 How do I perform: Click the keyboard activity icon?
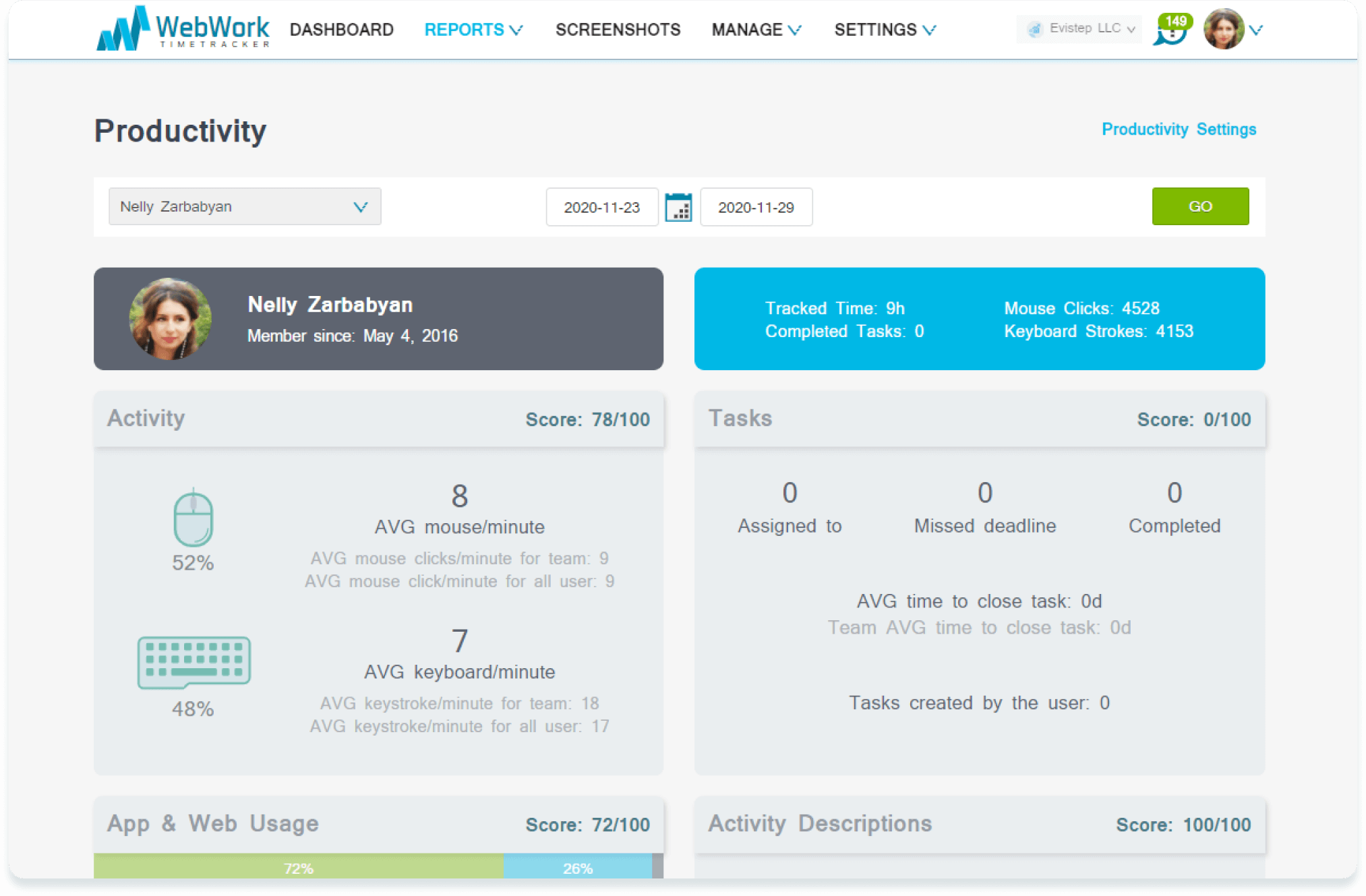click(x=194, y=662)
